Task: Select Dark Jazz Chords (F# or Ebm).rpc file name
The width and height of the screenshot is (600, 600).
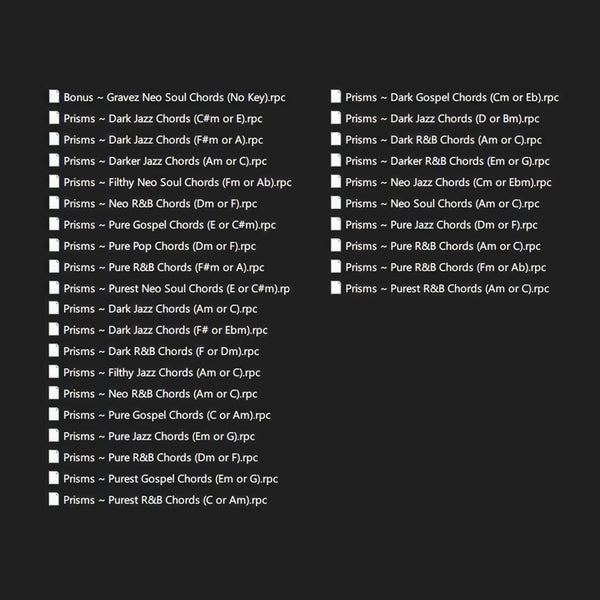Action: 165,330
